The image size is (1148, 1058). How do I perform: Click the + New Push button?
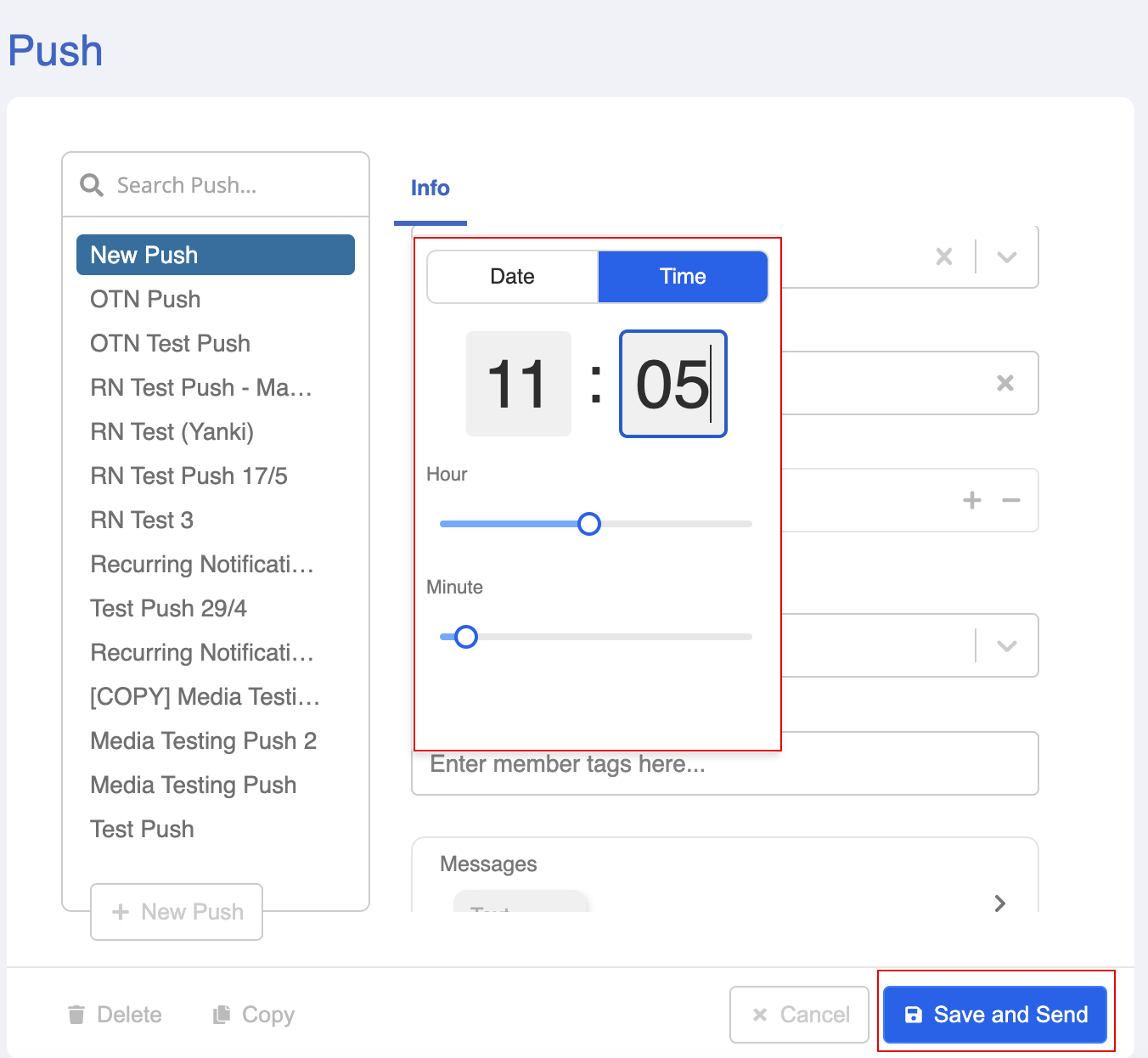(177, 912)
